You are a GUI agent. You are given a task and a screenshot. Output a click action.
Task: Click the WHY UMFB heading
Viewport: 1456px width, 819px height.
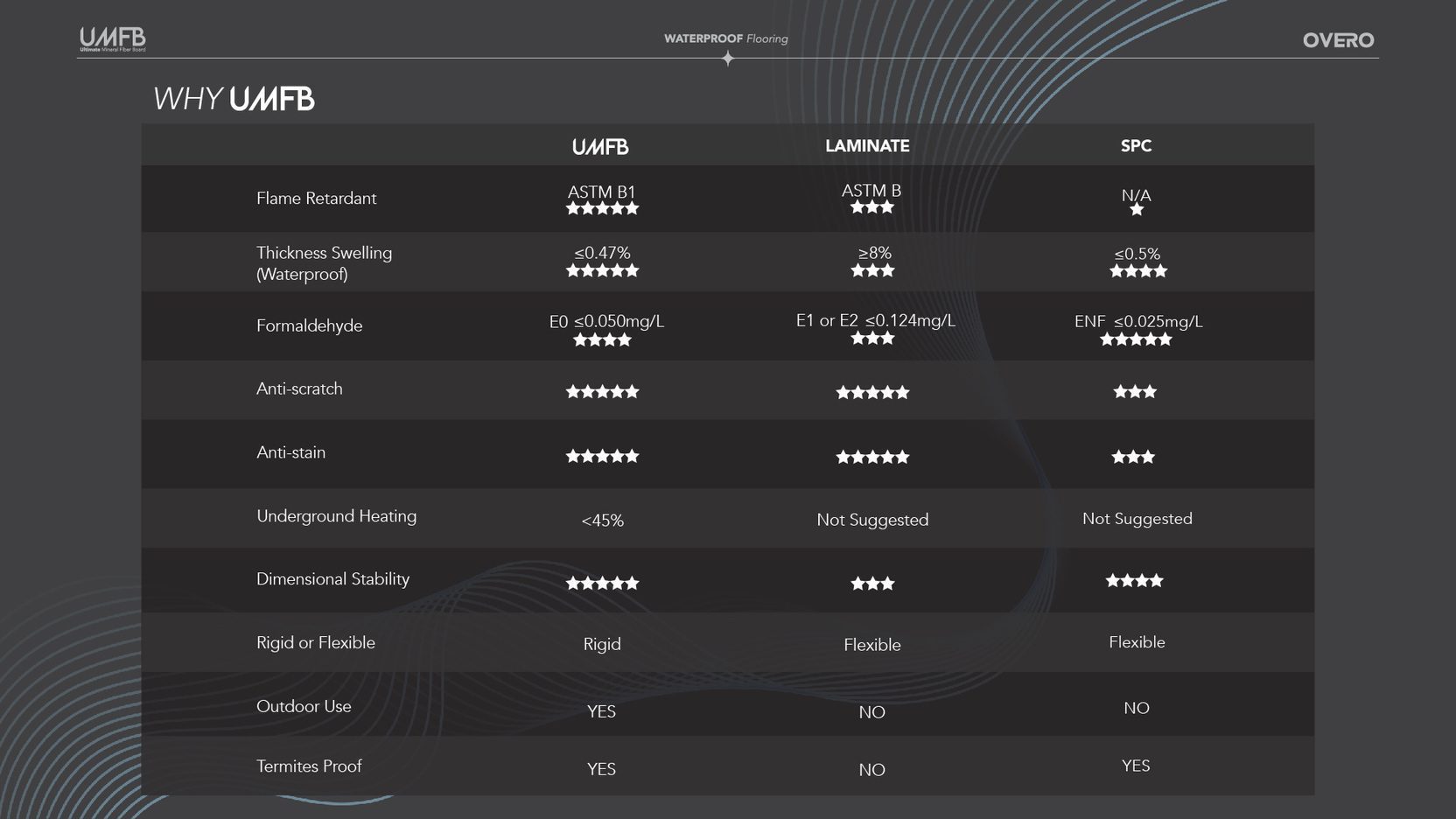[234, 99]
